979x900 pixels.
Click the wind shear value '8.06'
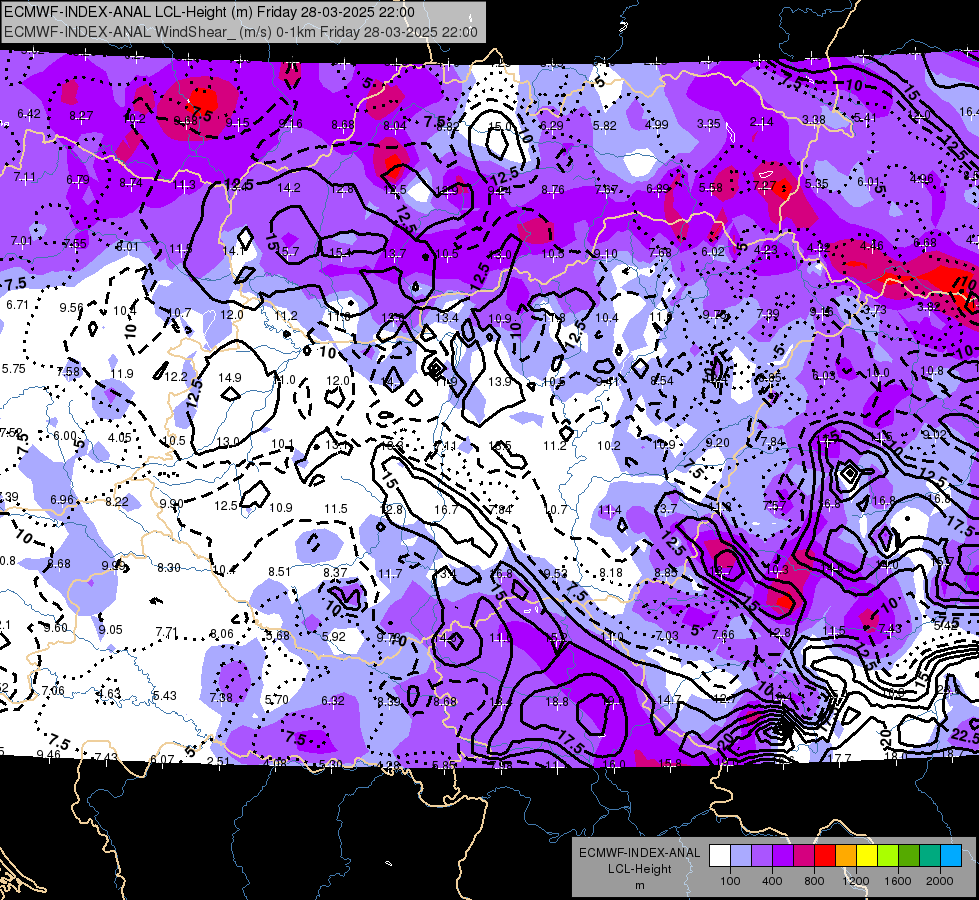(222, 634)
